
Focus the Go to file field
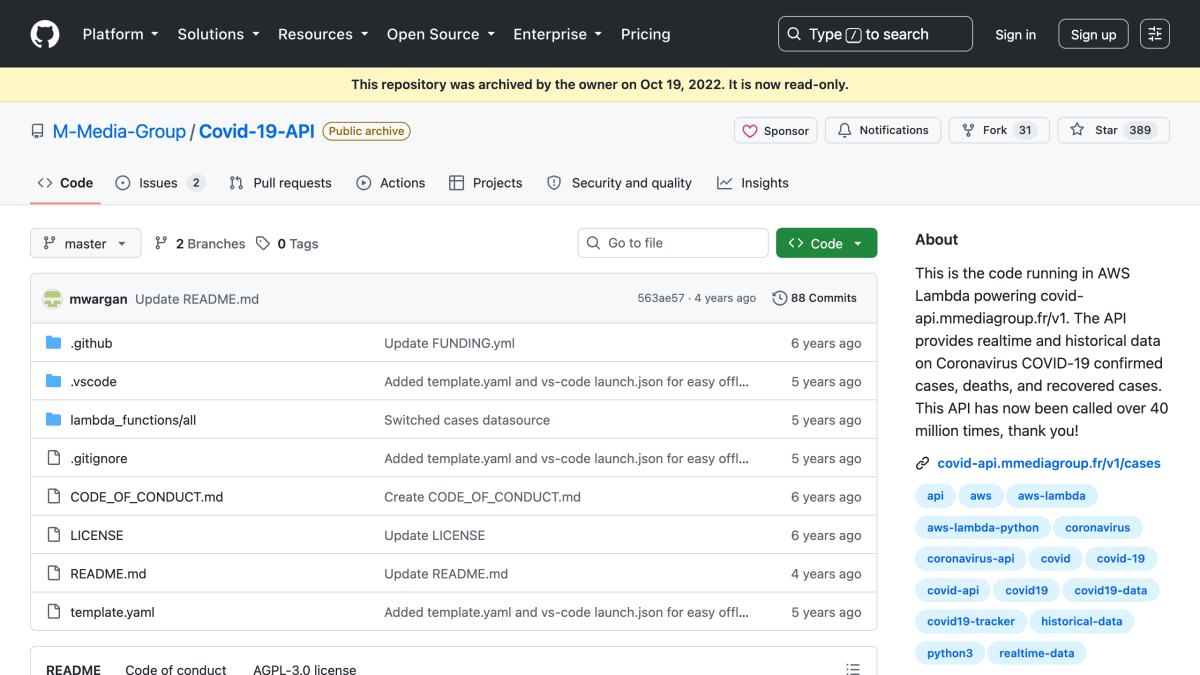click(673, 243)
